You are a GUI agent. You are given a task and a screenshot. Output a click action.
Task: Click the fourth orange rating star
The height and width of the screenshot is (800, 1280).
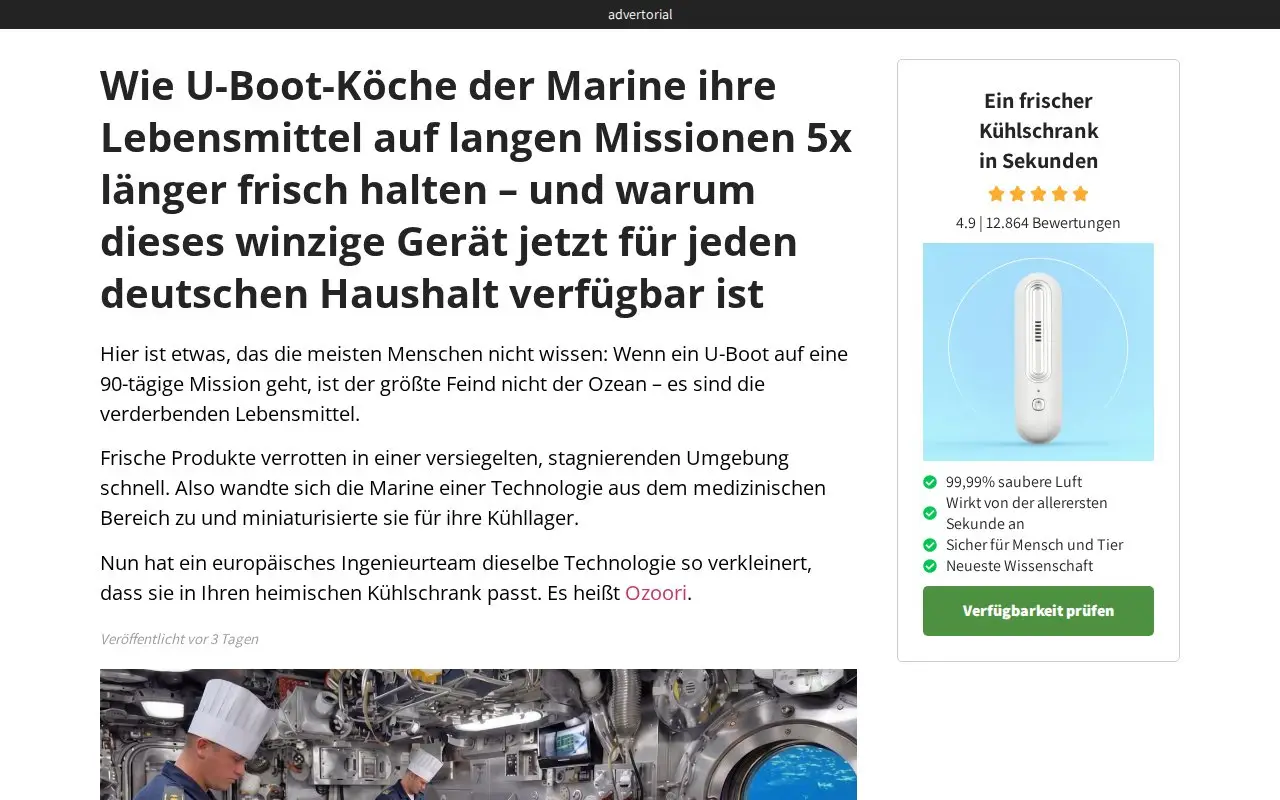pos(1059,194)
